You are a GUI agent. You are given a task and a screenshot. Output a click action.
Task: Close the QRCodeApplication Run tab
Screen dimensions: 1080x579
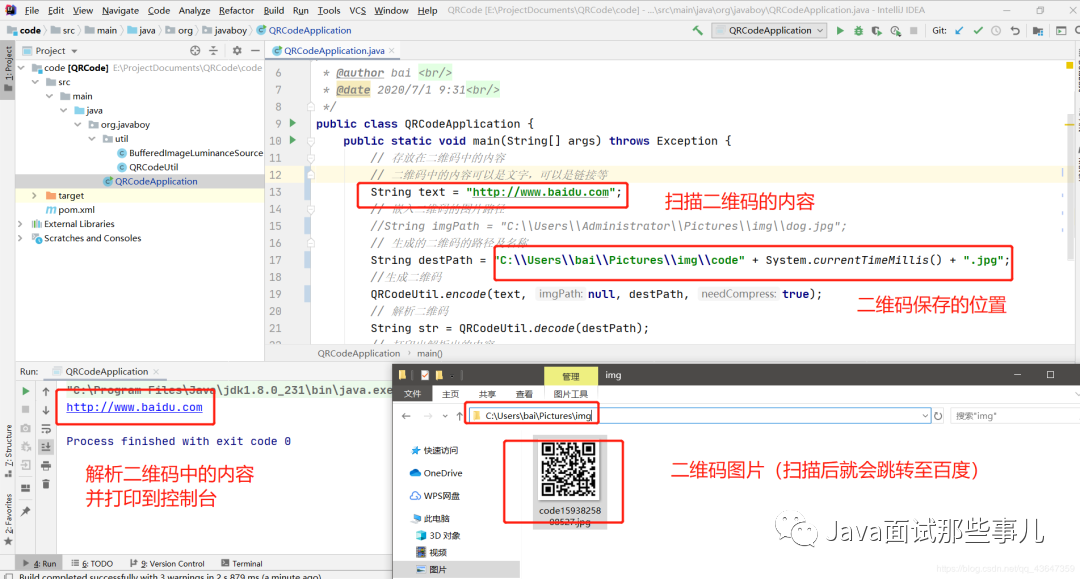[156, 372]
